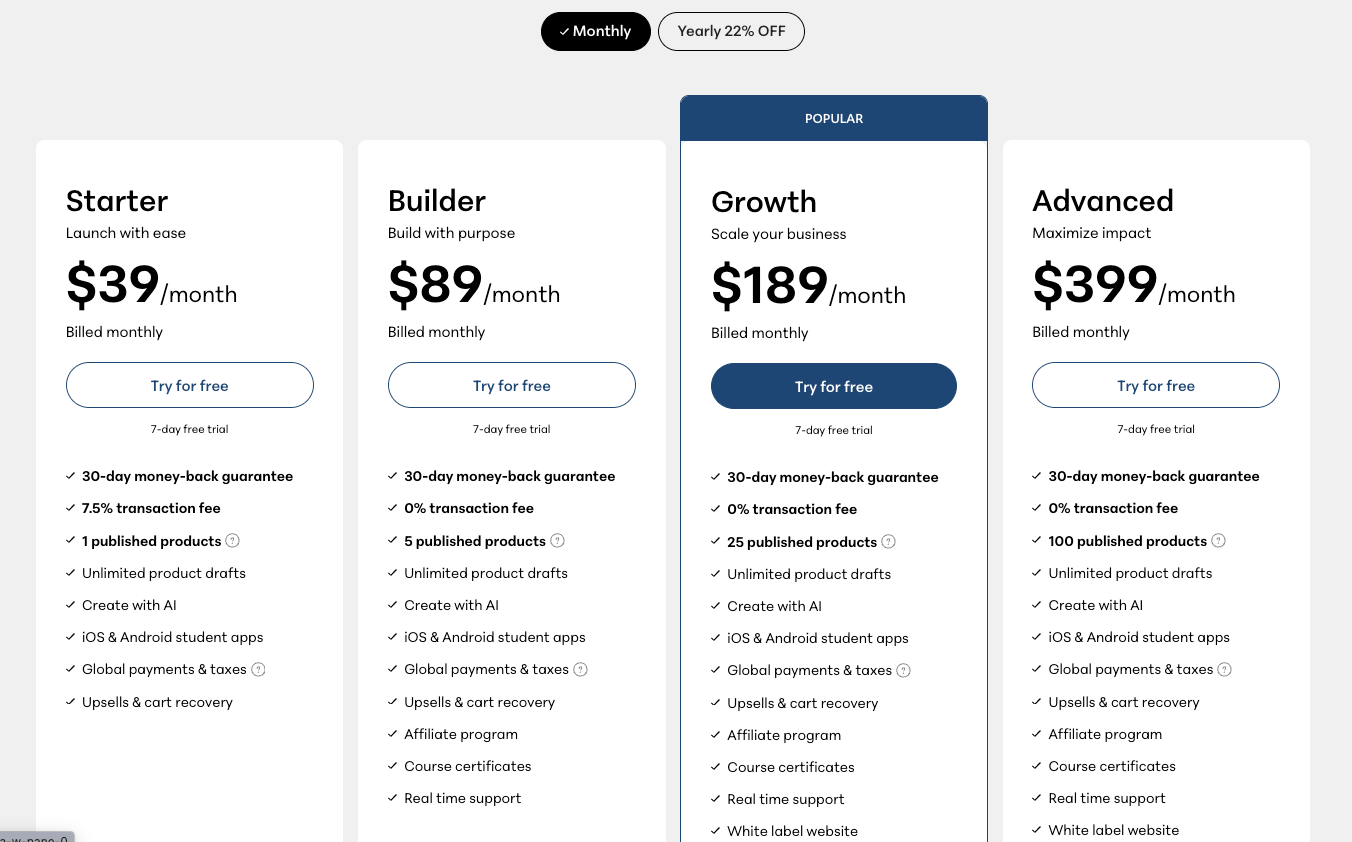Click Try for free under Builder
Viewport: 1352px width, 842px height.
[x=511, y=385]
